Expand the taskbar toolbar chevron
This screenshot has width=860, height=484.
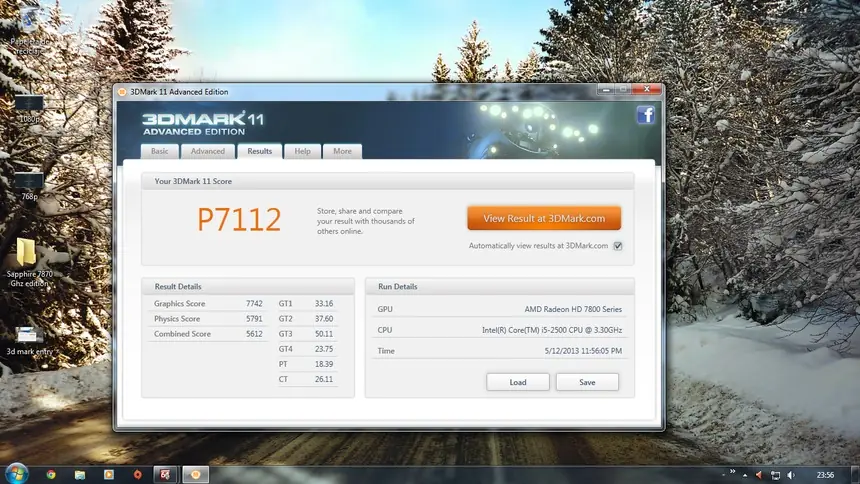pyautogui.click(x=732, y=472)
